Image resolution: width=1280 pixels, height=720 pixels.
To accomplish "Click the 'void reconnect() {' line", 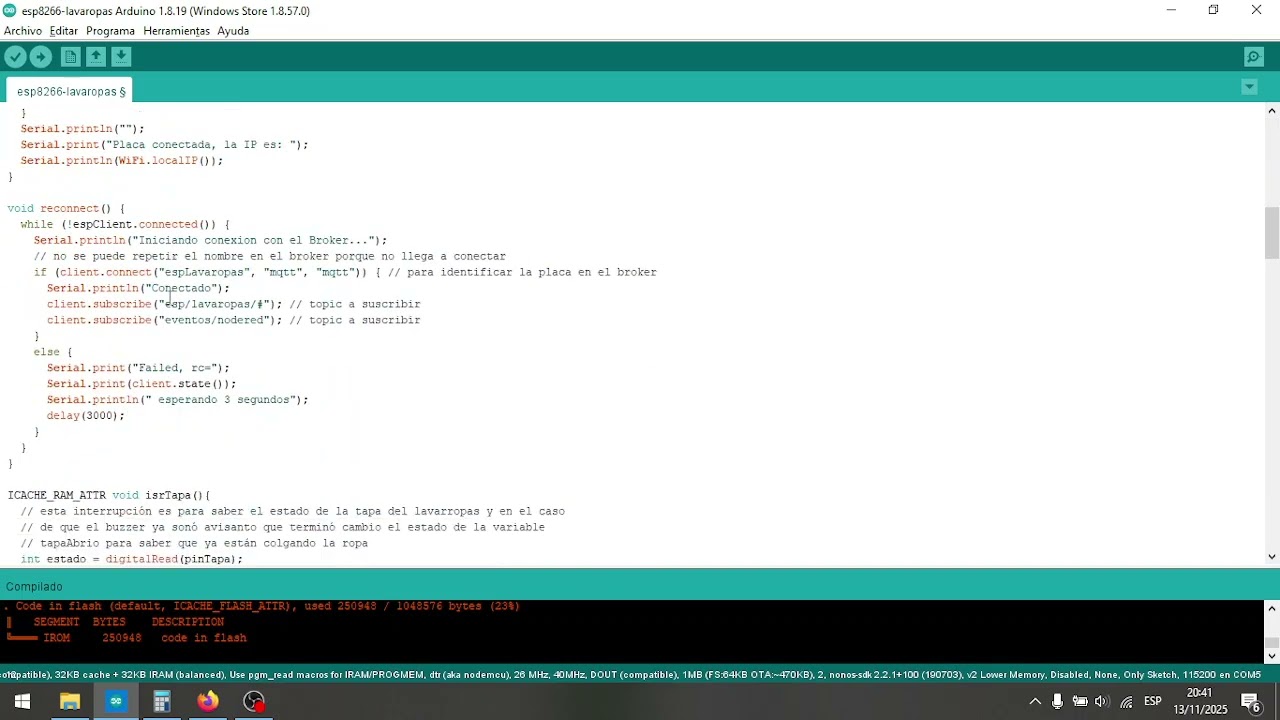I will [x=66, y=208].
